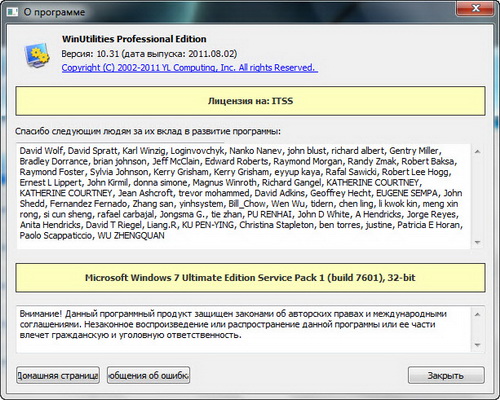The width and height of the screenshot is (500, 400).
Task: Click credits list scroll down arrow
Action: [477, 242]
